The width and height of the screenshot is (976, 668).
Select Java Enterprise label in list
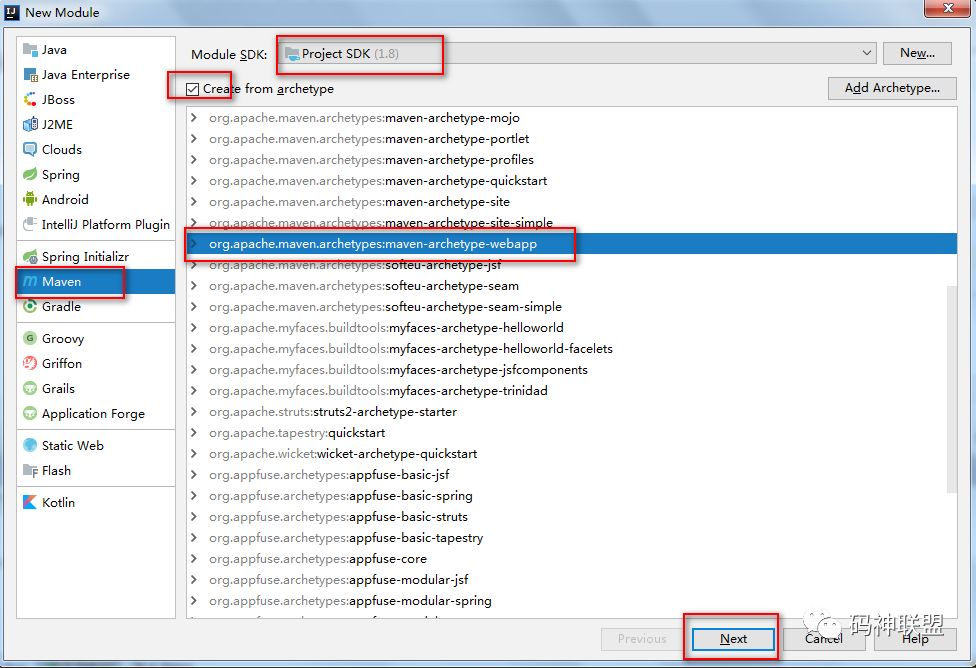tap(86, 75)
